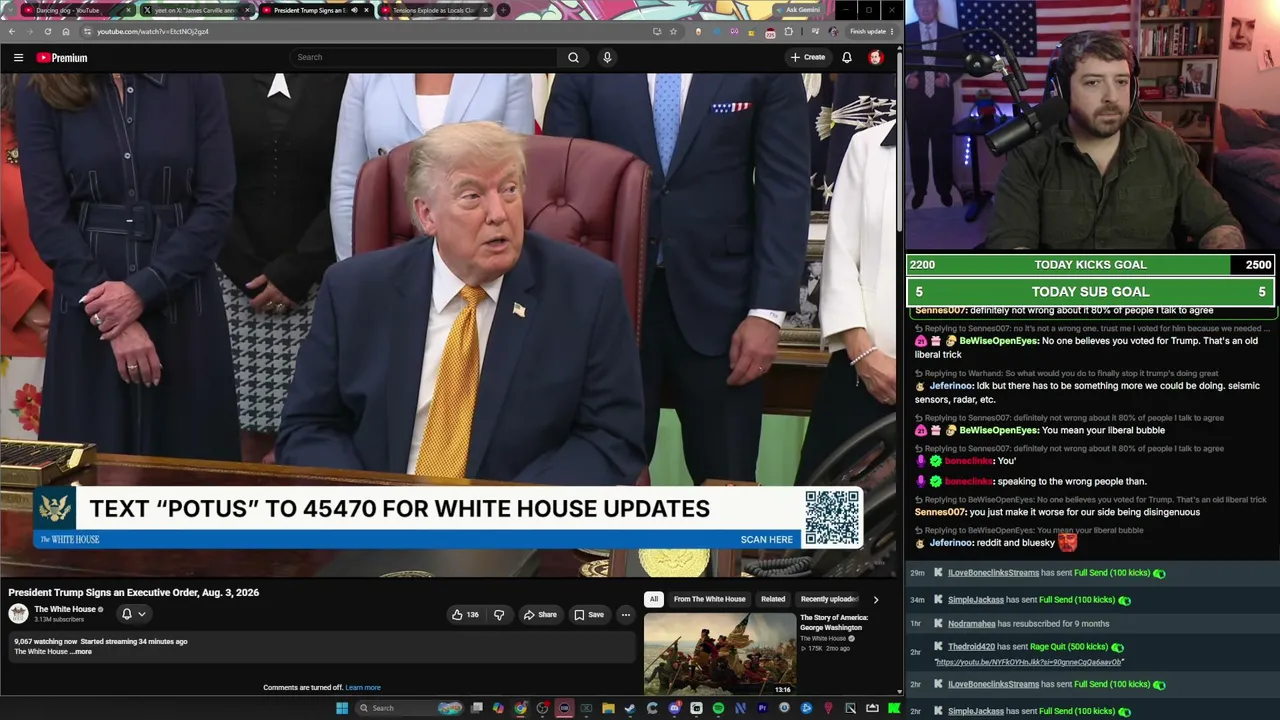Screen dimensions: 1280x720
Task: Open new browser tab with plus
Action: tap(503, 10)
